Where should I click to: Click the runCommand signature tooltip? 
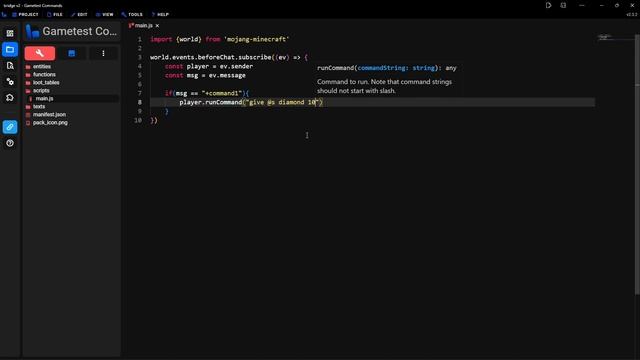coord(387,68)
